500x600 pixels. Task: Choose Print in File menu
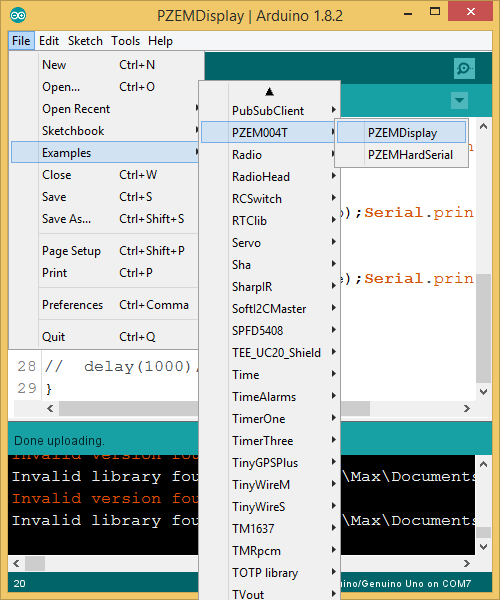(x=104, y=273)
